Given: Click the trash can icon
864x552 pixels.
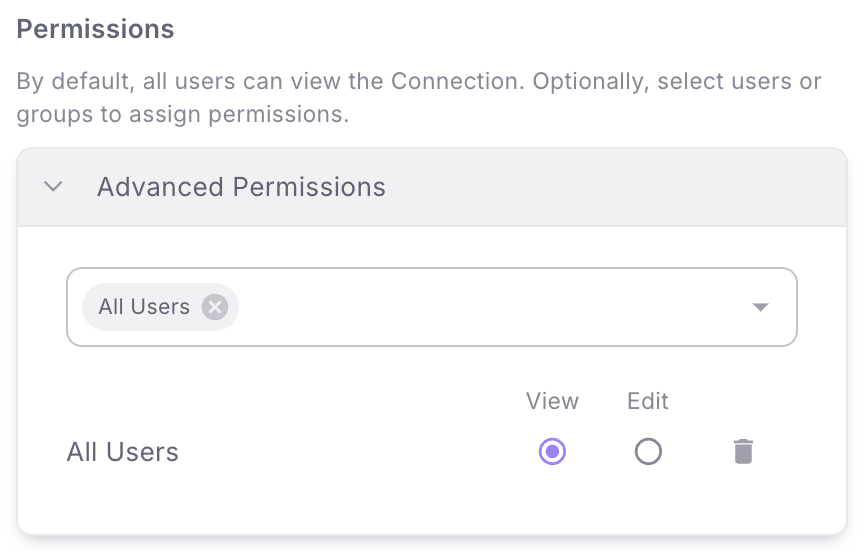Looking at the screenshot, I should point(743,452).
